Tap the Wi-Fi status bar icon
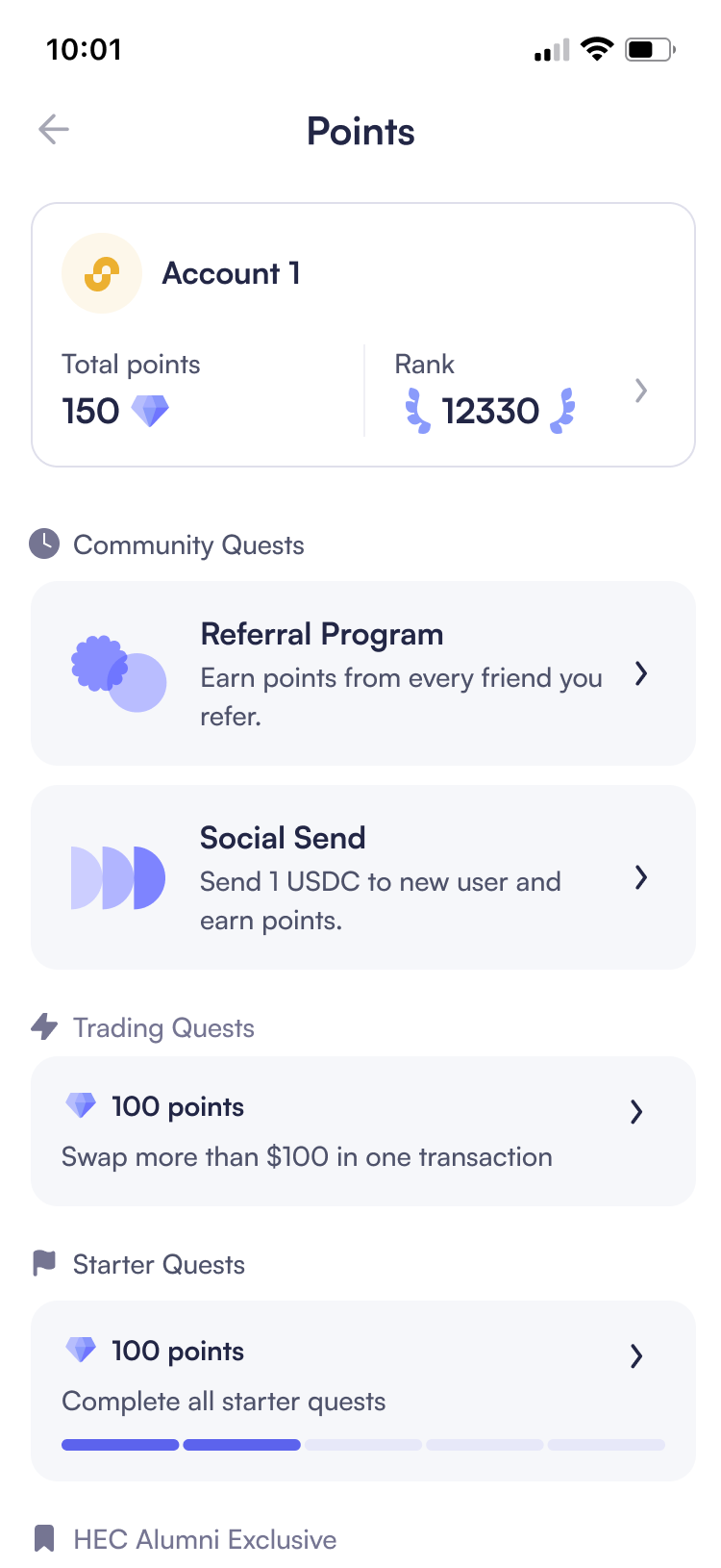Viewport: 721px width, 1568px height. pos(597,49)
